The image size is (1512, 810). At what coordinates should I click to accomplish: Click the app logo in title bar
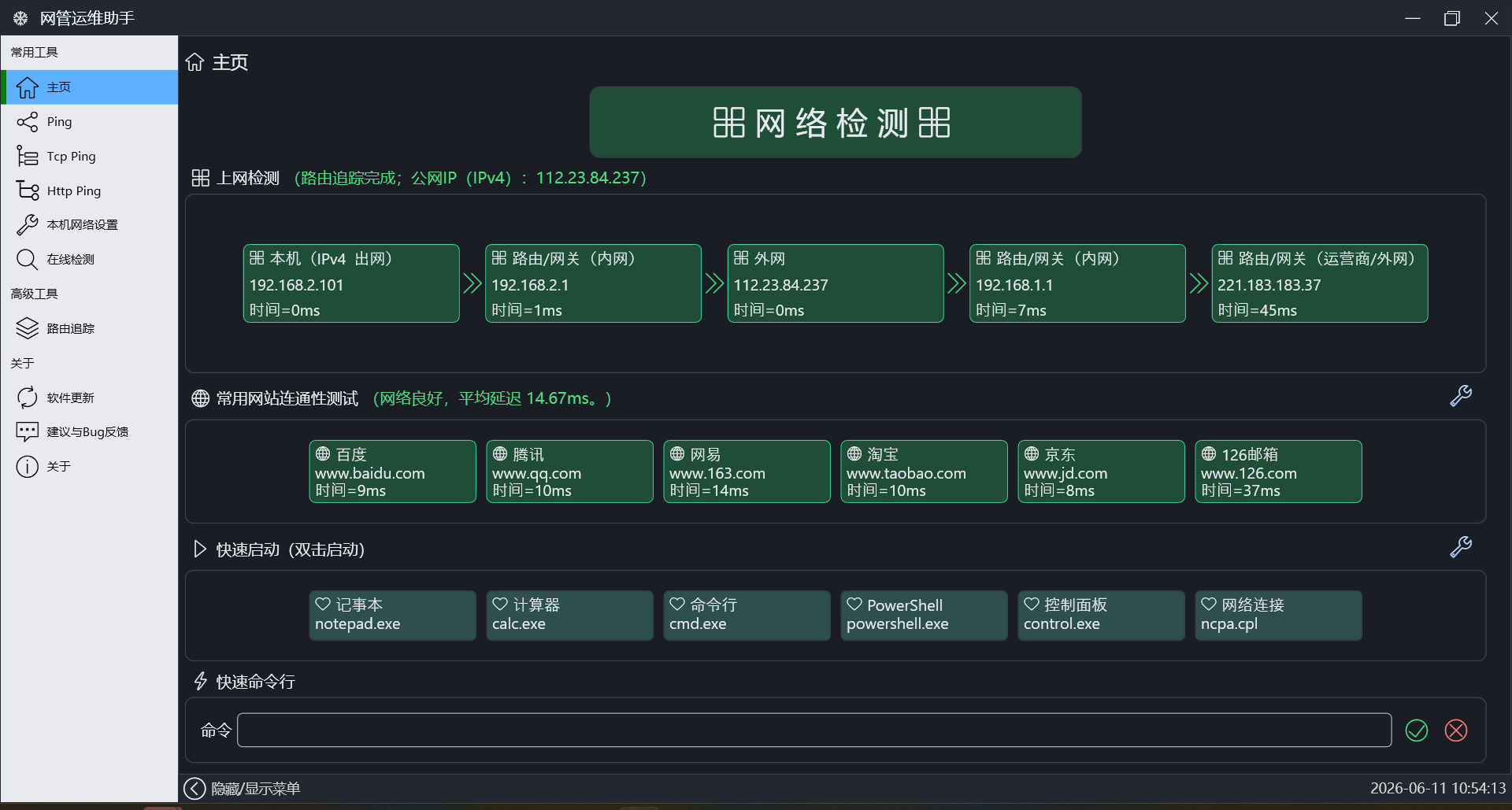click(20, 17)
